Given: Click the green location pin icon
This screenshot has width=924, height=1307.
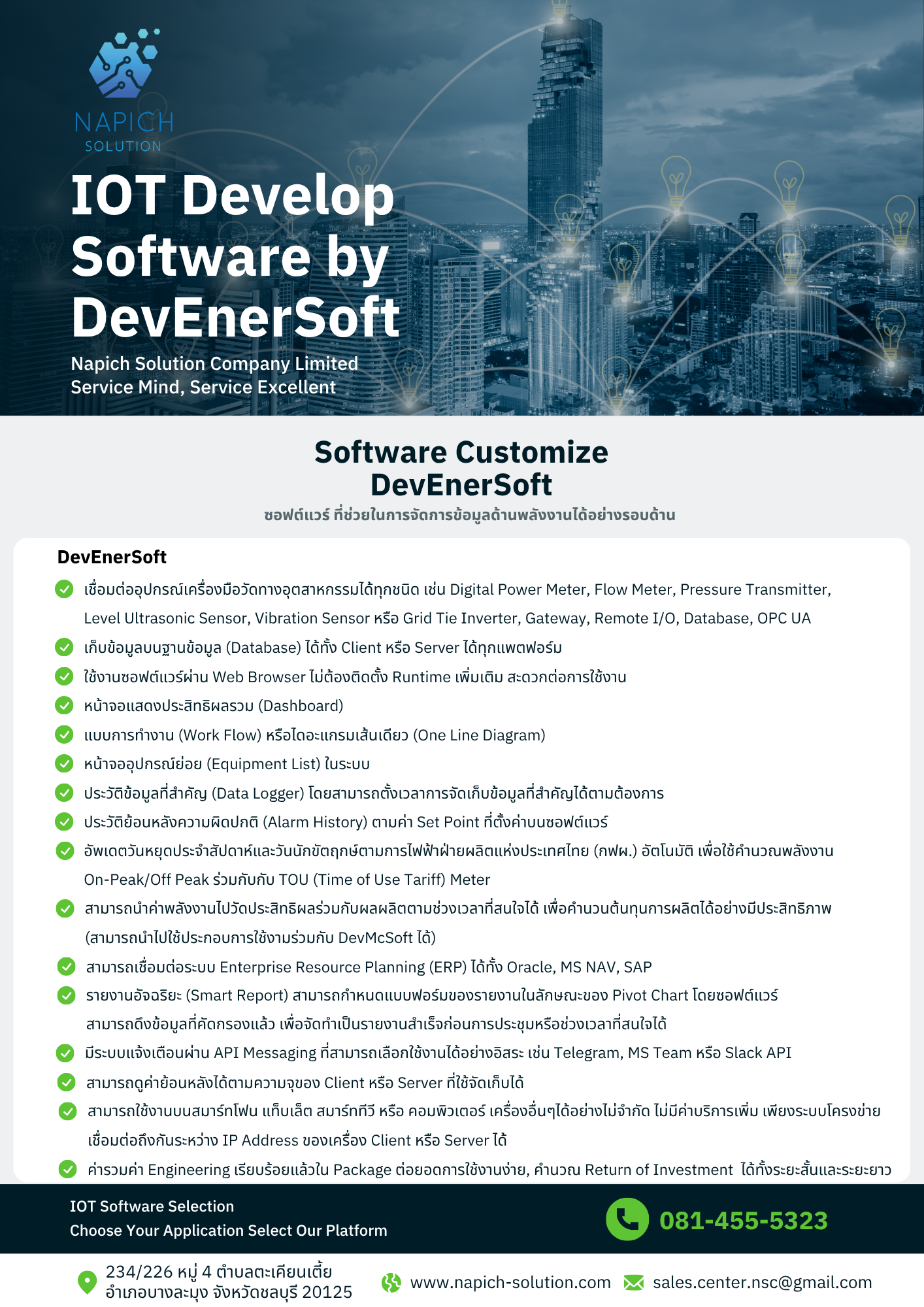Looking at the screenshot, I should 87,1282.
